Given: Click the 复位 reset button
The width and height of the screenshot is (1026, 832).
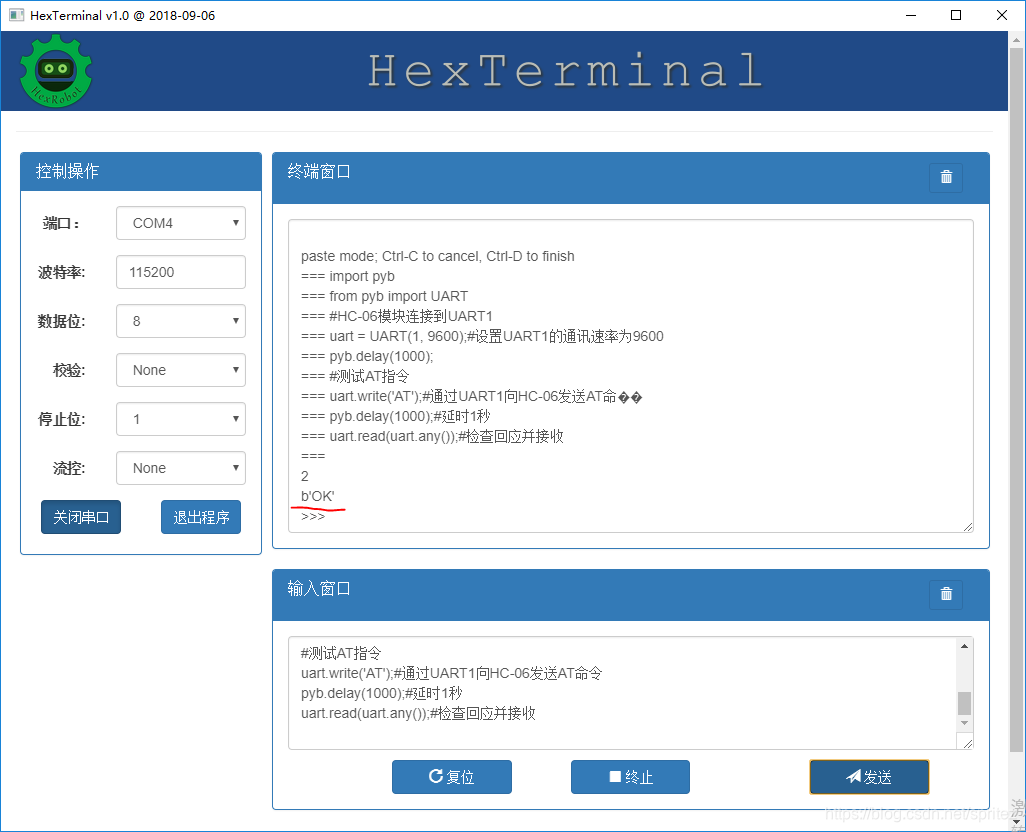Looking at the screenshot, I should click(x=451, y=777).
